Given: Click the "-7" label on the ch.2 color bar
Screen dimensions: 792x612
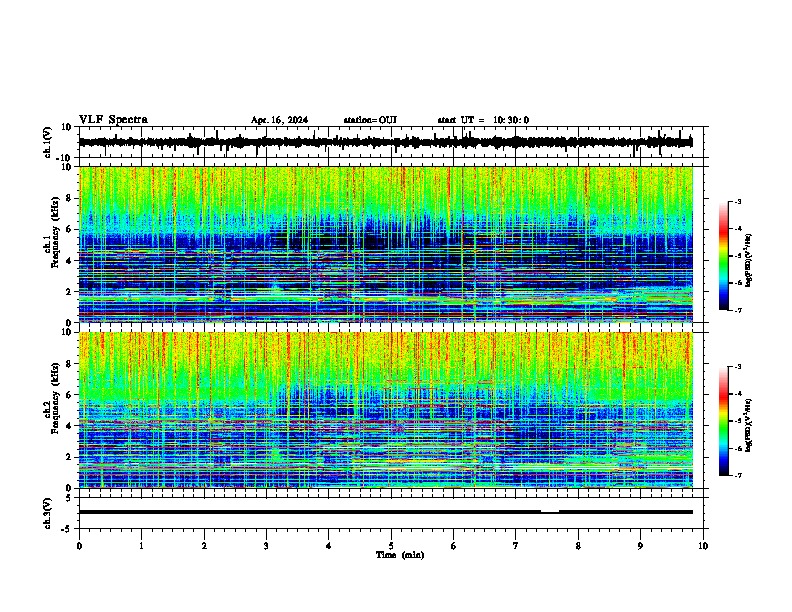Looking at the screenshot, I should point(737,476).
